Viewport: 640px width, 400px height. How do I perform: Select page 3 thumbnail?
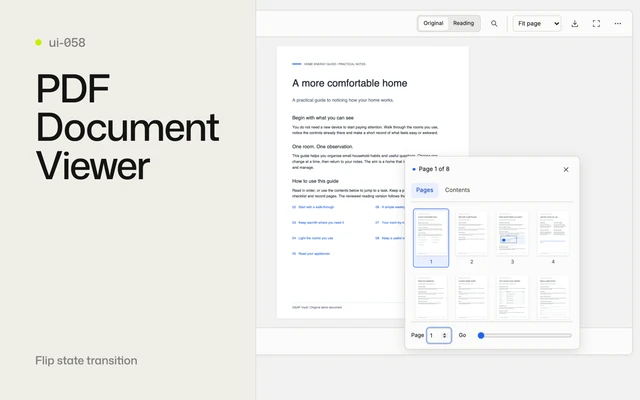tap(512, 238)
